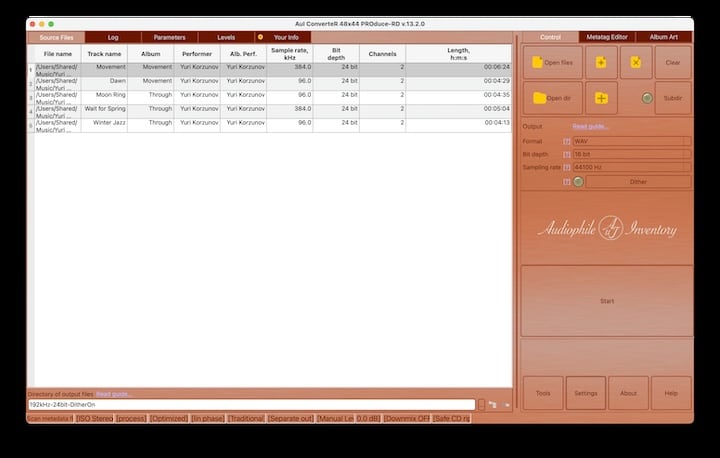Click the Track name column header

tap(104, 54)
